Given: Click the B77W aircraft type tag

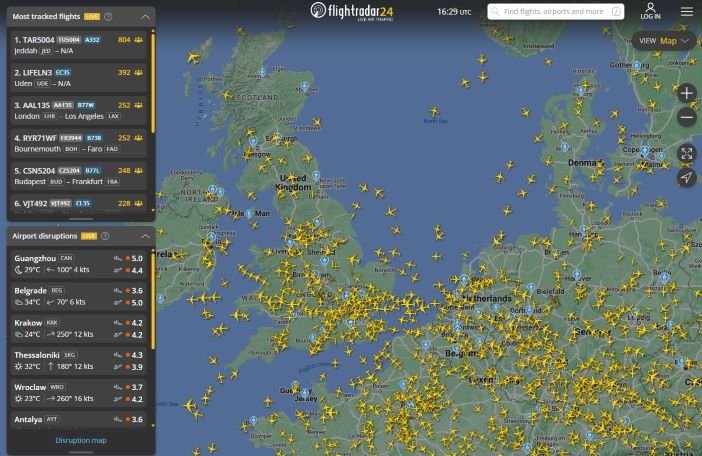Looking at the screenshot, I should [86, 105].
